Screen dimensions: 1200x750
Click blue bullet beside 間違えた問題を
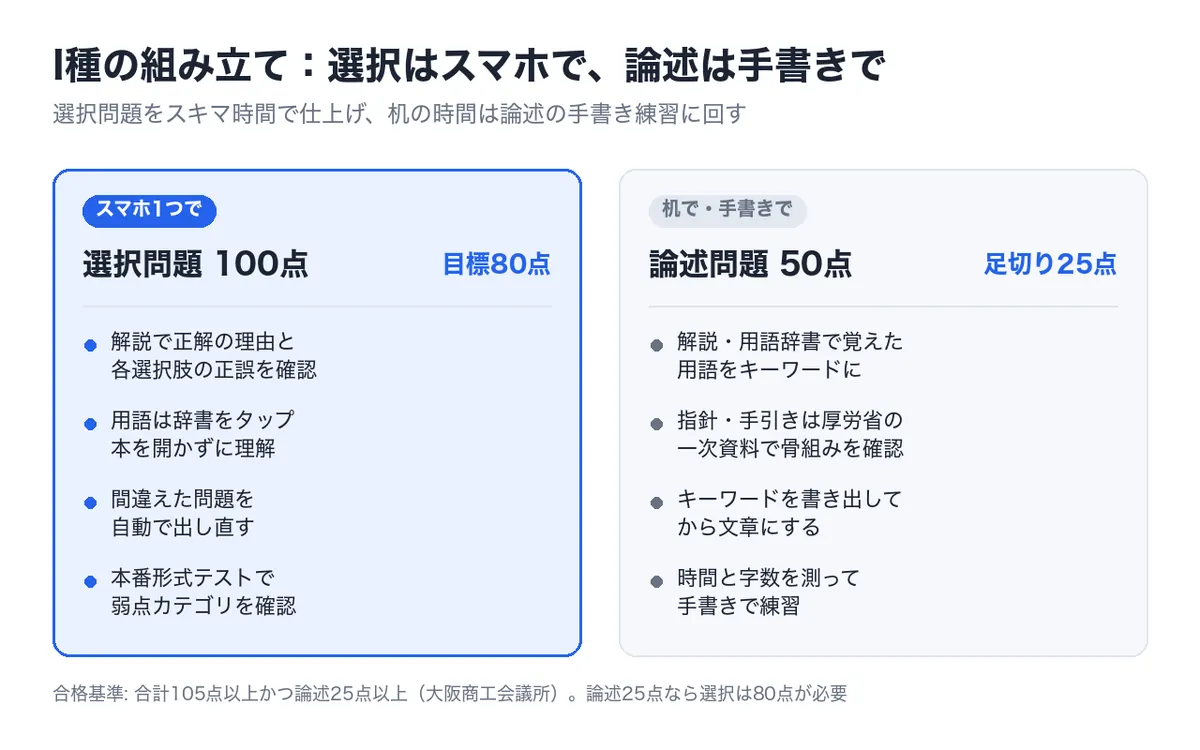90,502
